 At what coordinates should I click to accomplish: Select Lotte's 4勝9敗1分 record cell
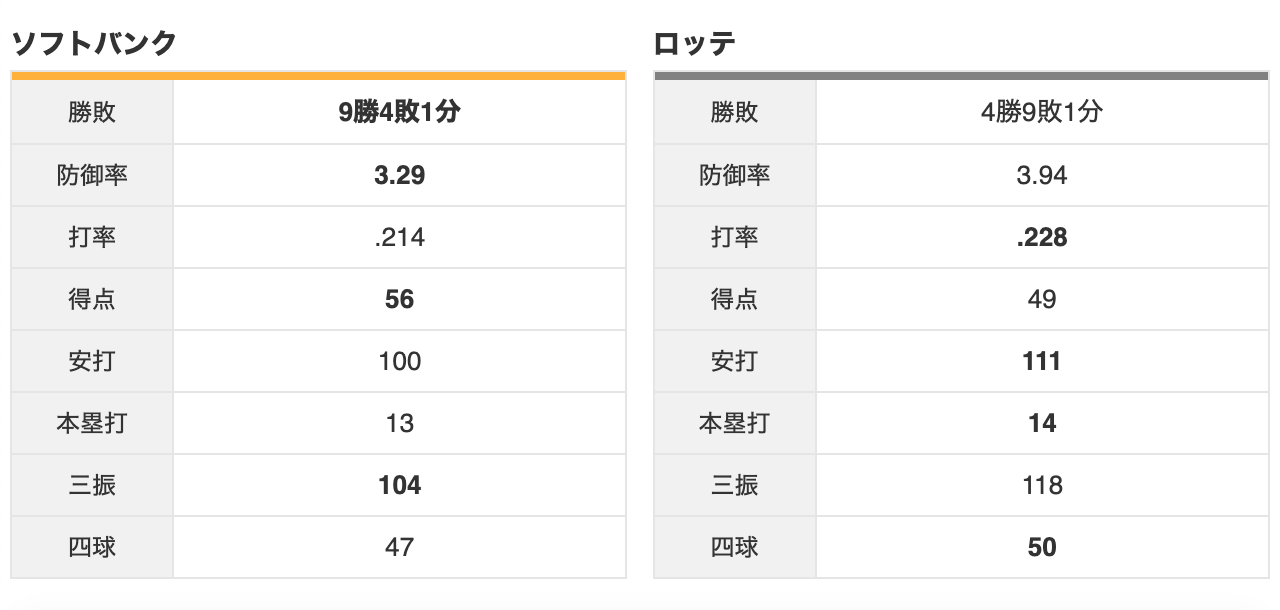click(x=1042, y=113)
